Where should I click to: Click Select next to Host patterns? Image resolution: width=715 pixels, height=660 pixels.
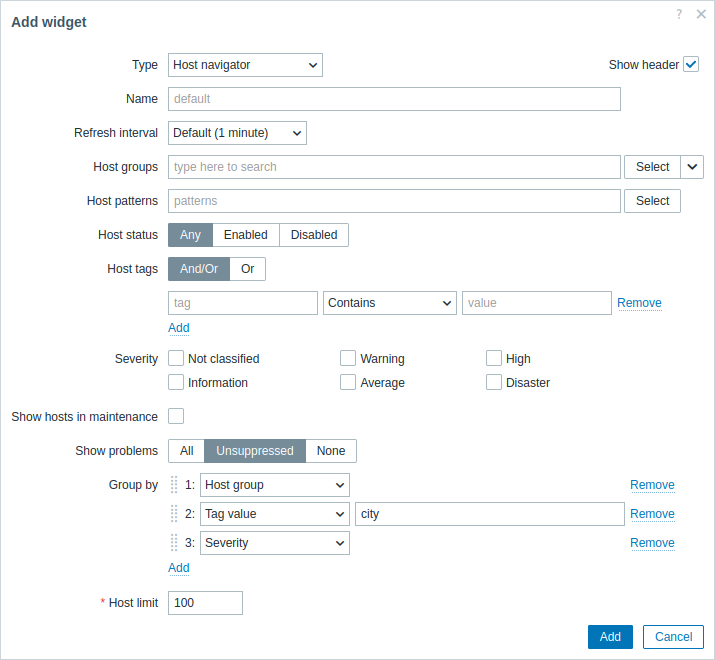point(652,201)
